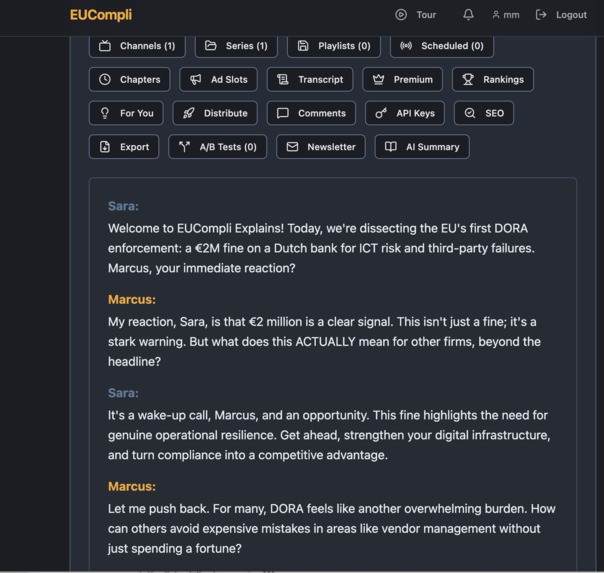Screen dimensions: 604x573
Task: Click the TV icon on Channels
Action: 105,46
